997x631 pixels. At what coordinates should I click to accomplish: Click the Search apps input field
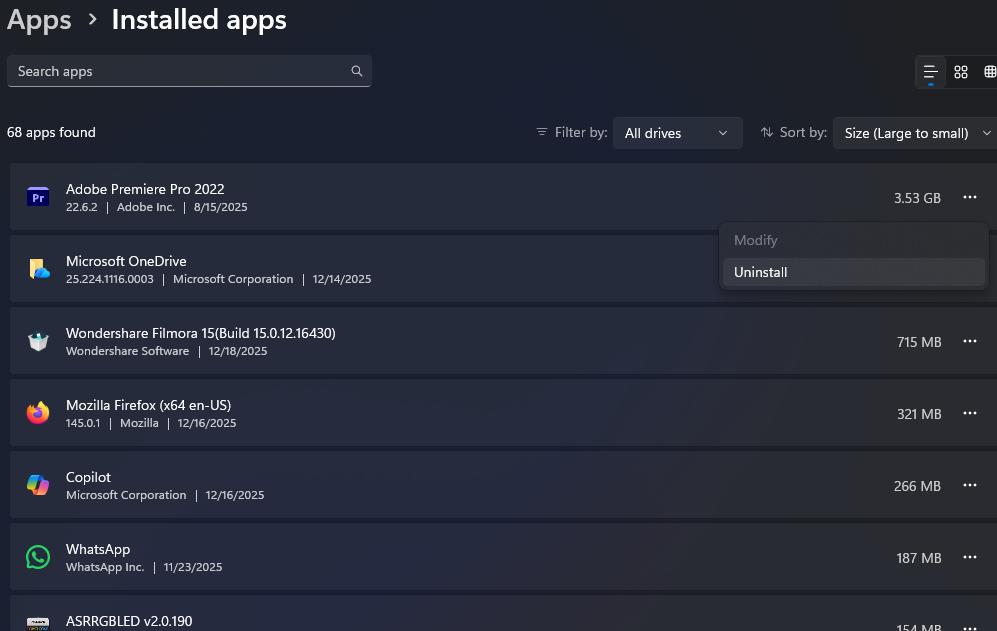(x=180, y=72)
